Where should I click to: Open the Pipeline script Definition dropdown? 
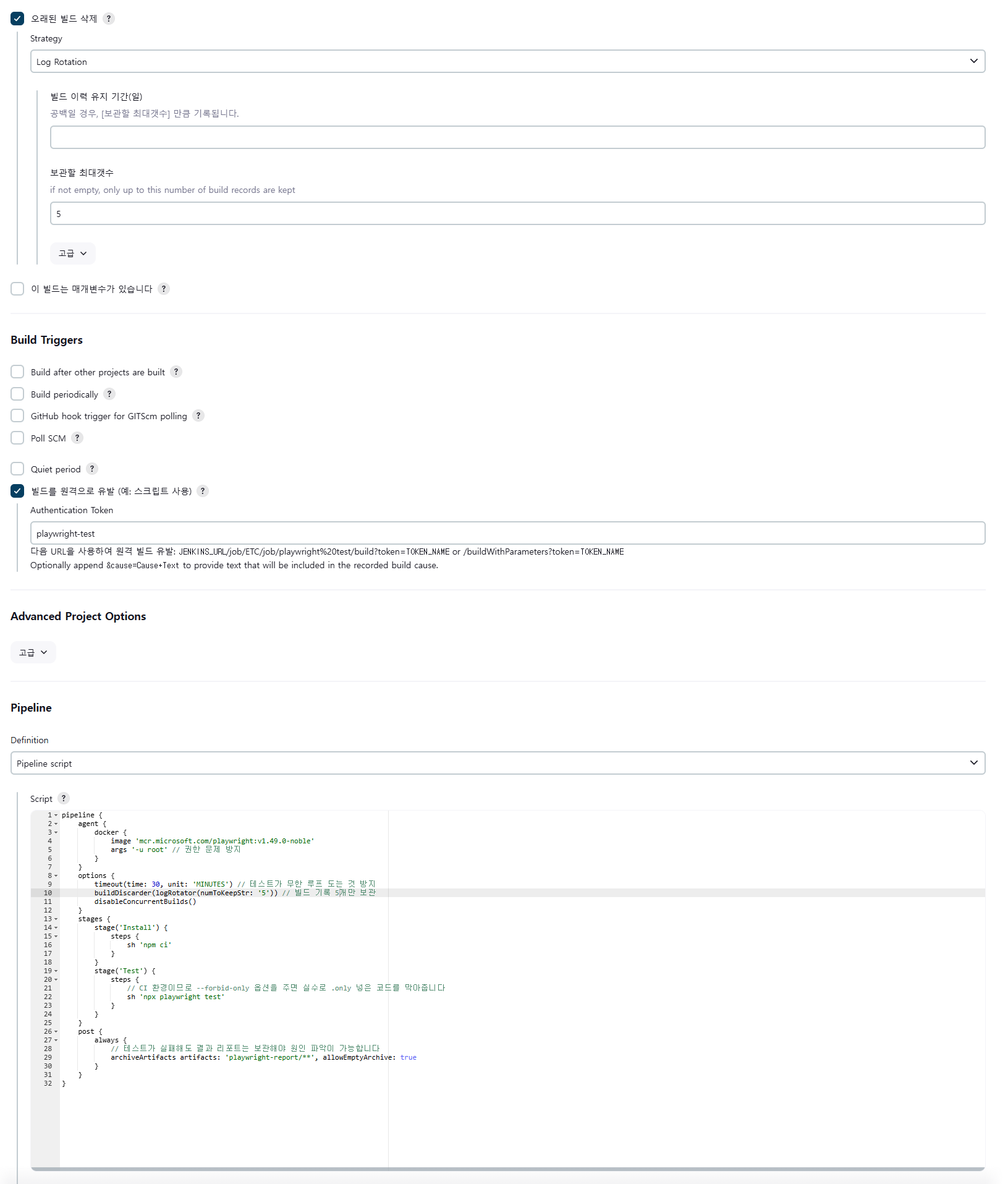pos(498,763)
